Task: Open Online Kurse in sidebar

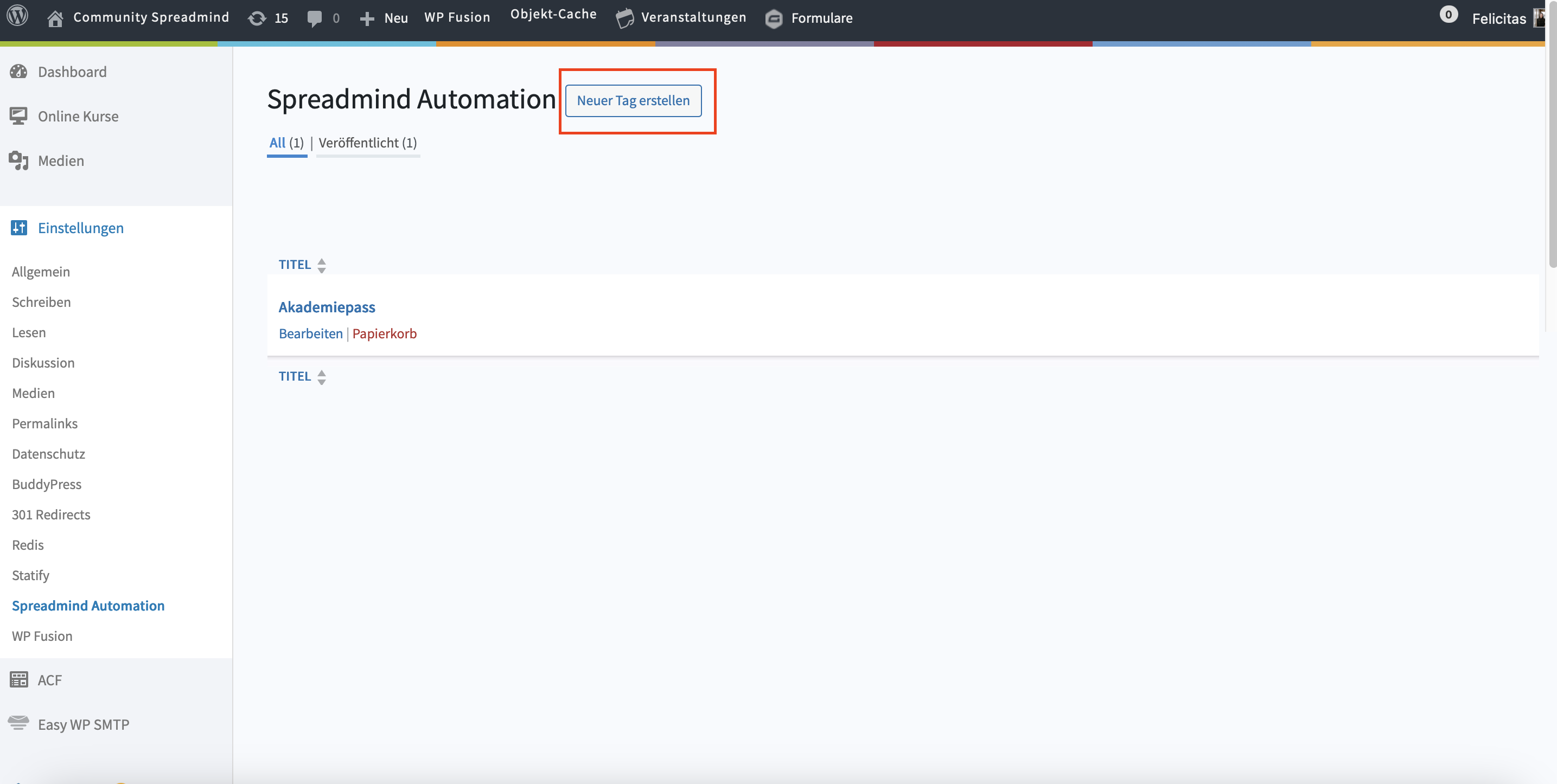Action: click(78, 116)
